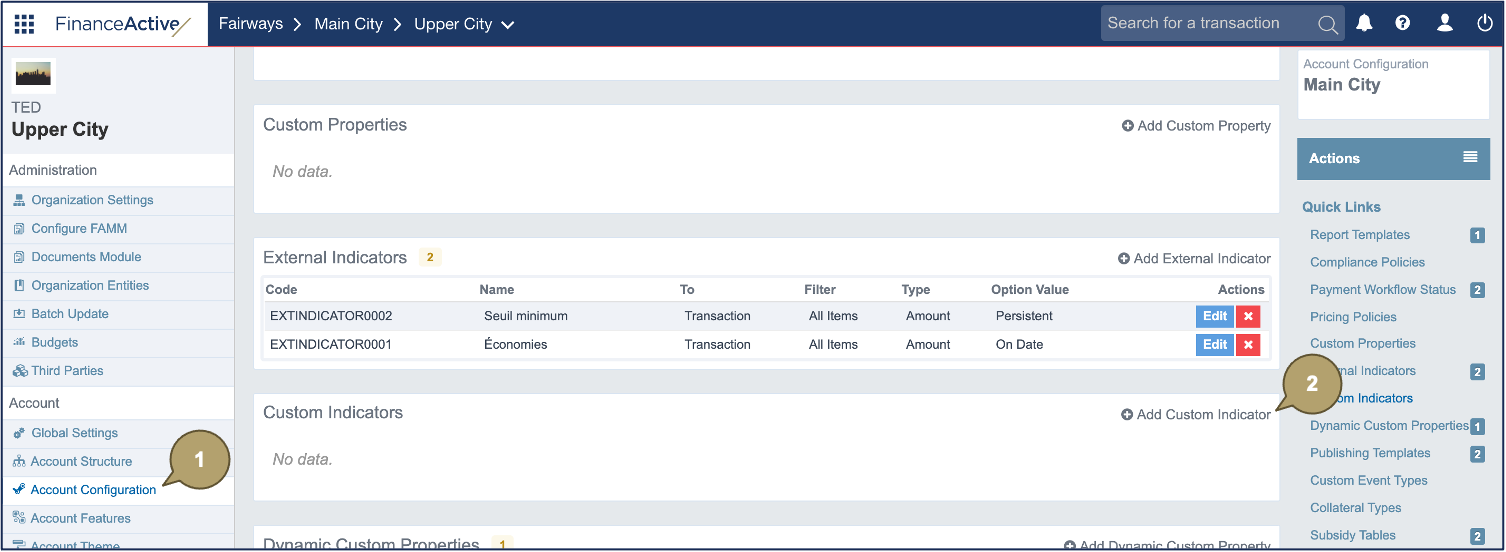Screen dimensions: 1506x552
Task: Click the power logout icon
Action: pyautogui.click(x=1485, y=23)
